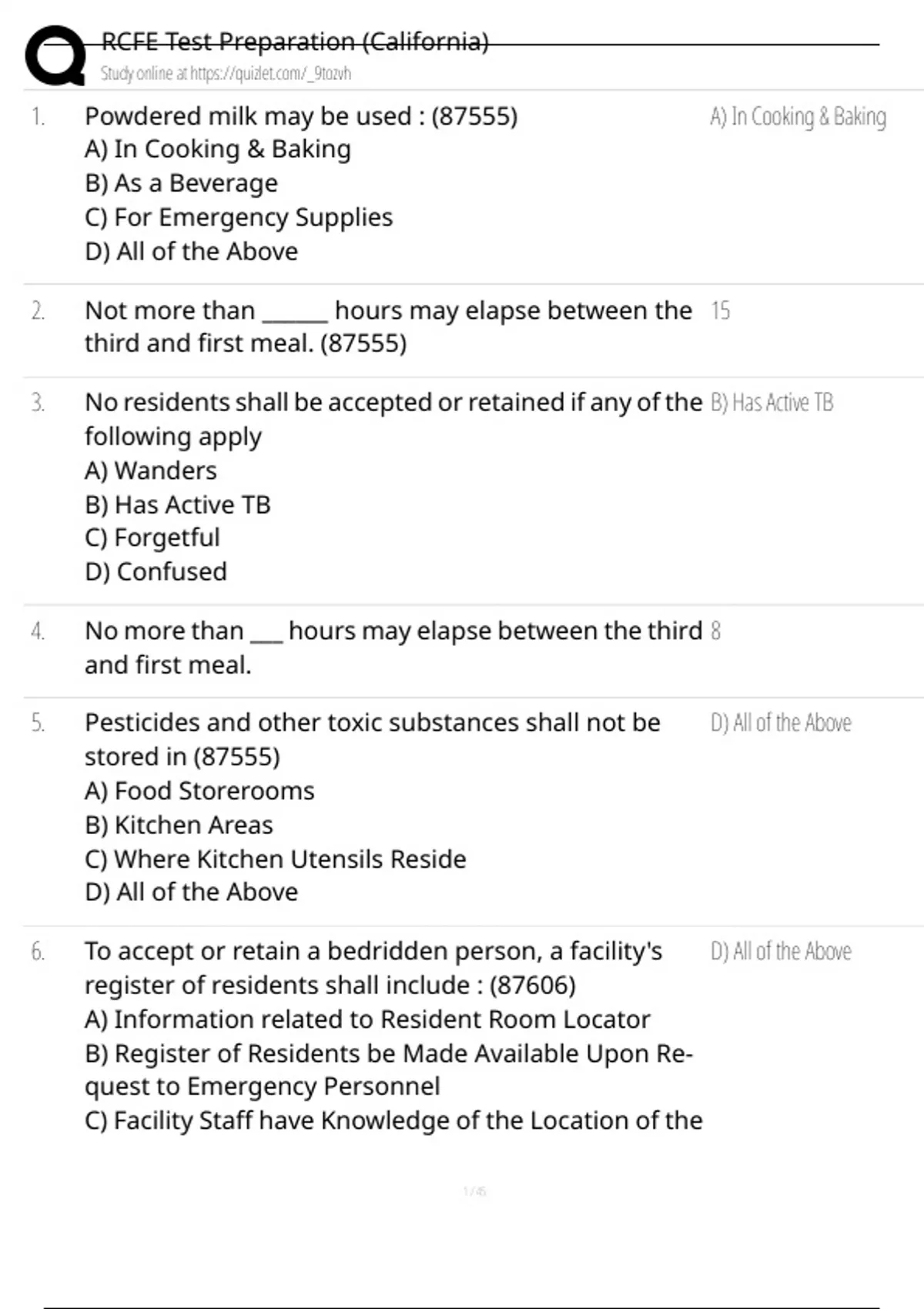Click the question 1 text about powdered milk
This screenshot has width=924, height=1309.
(x=301, y=116)
